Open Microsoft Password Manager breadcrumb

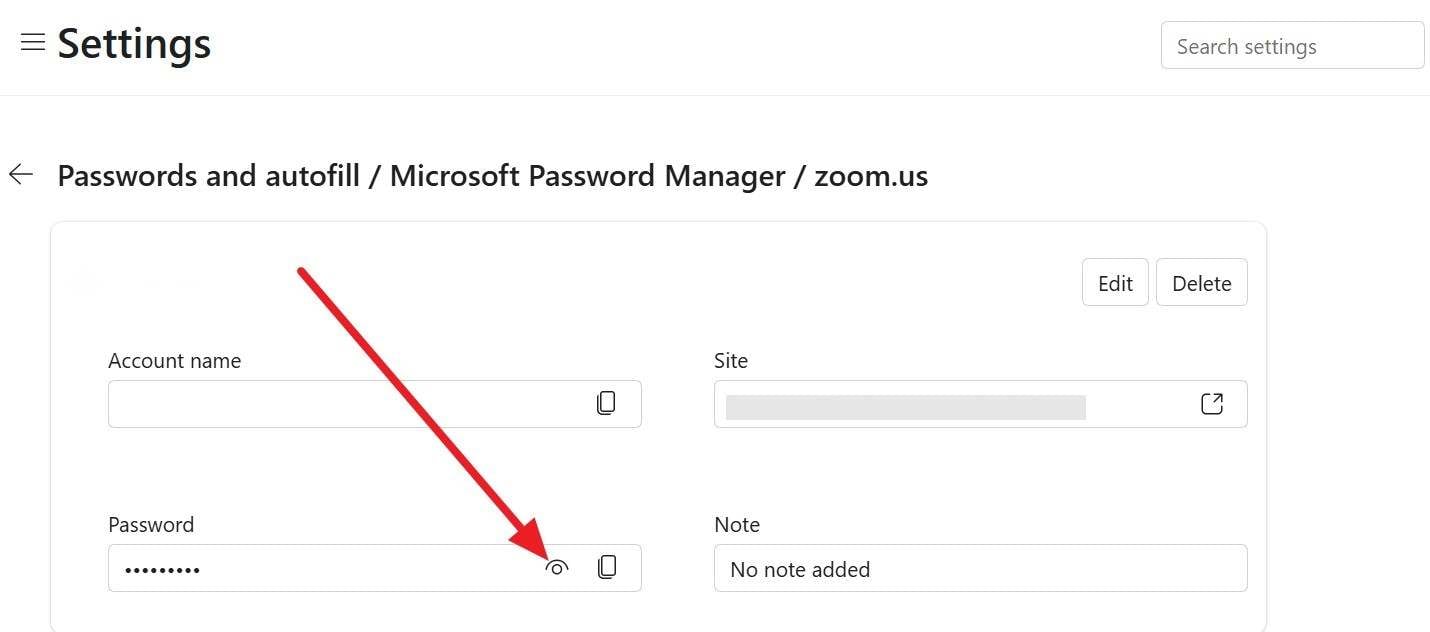point(587,176)
